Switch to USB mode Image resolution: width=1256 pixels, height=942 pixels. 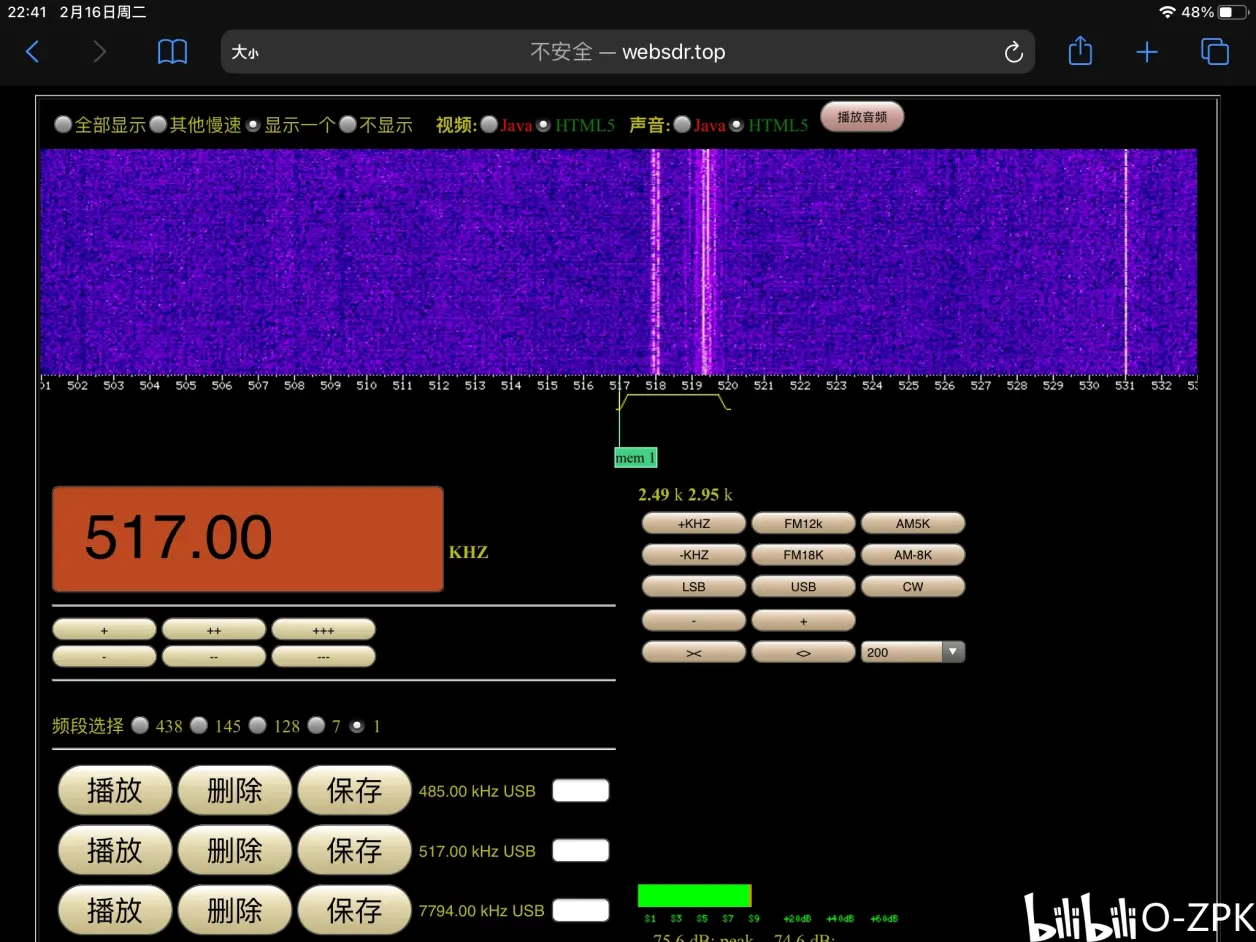[803, 587]
